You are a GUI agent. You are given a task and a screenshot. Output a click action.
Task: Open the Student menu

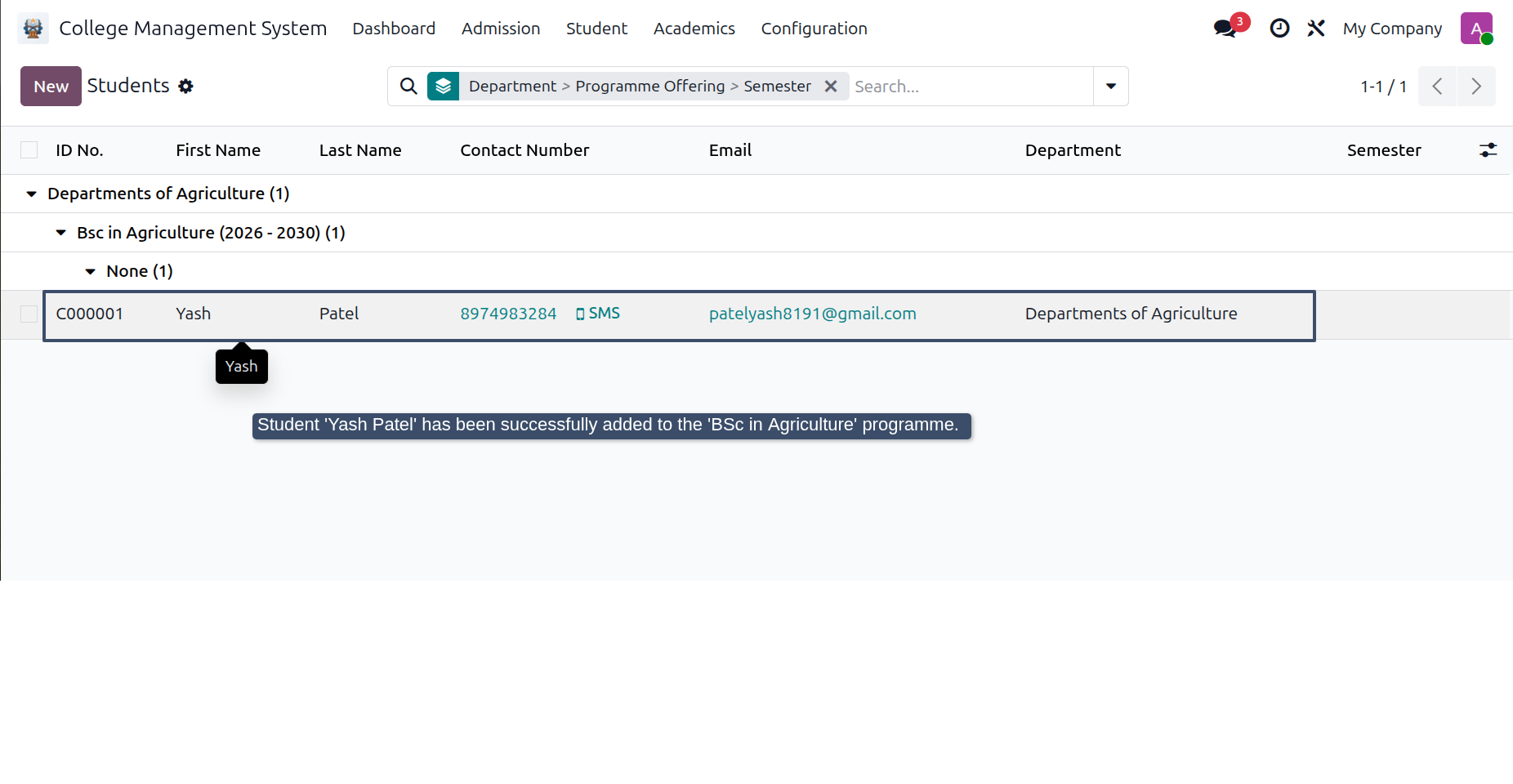(597, 29)
